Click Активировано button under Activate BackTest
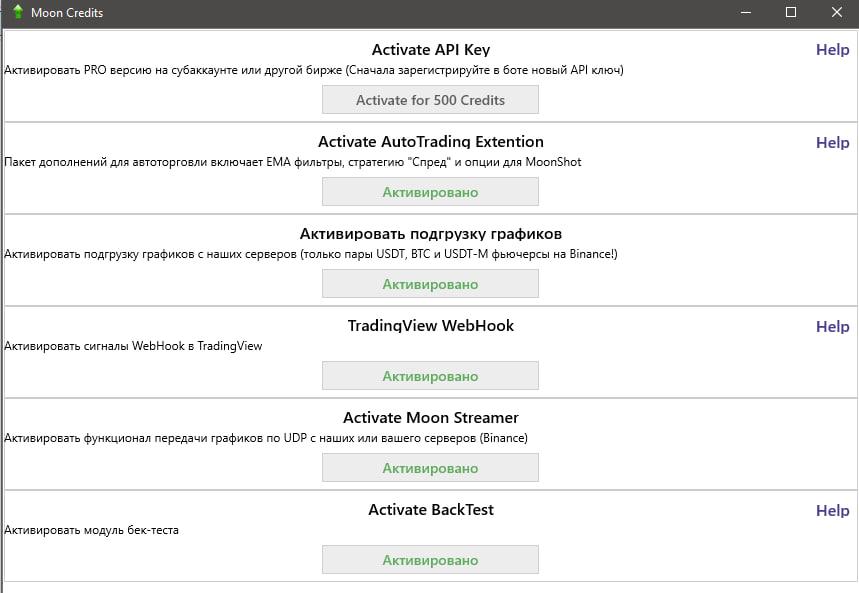Screen dimensions: 859x593 pyautogui.click(x=430, y=560)
